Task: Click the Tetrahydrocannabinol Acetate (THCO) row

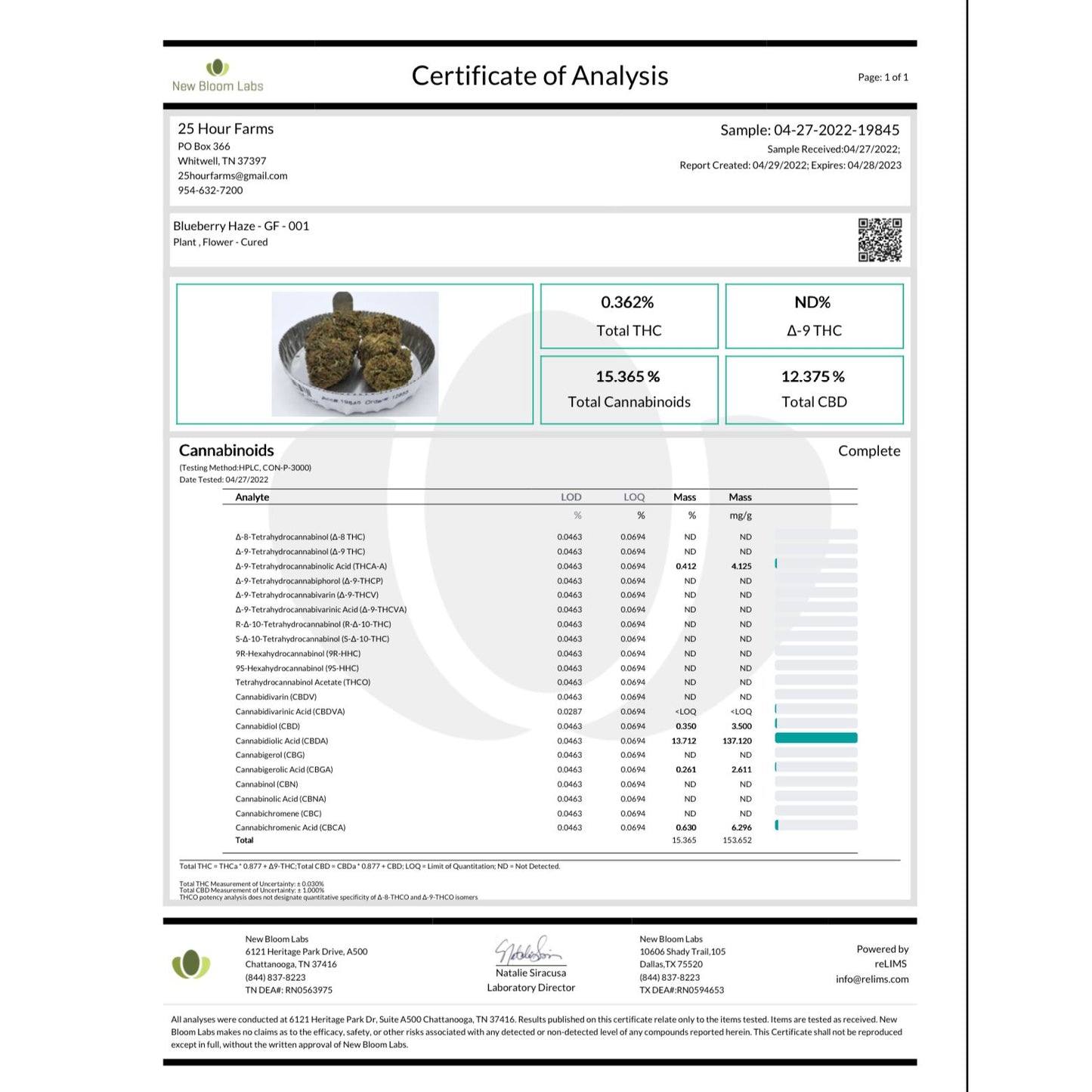Action: click(x=540, y=682)
